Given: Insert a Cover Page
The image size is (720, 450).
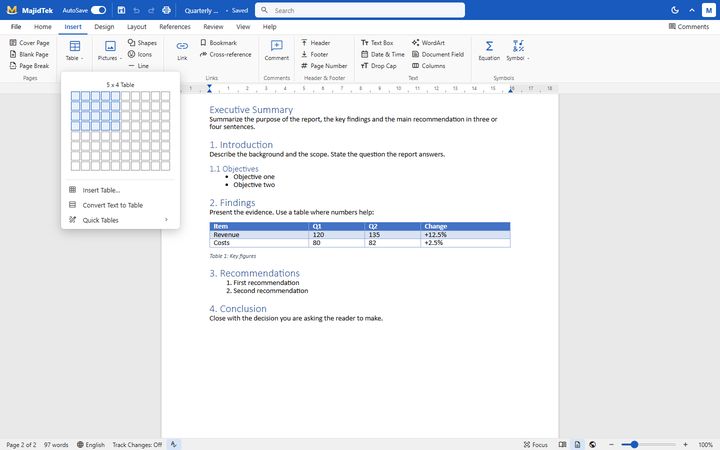Looking at the screenshot, I should point(30,43).
